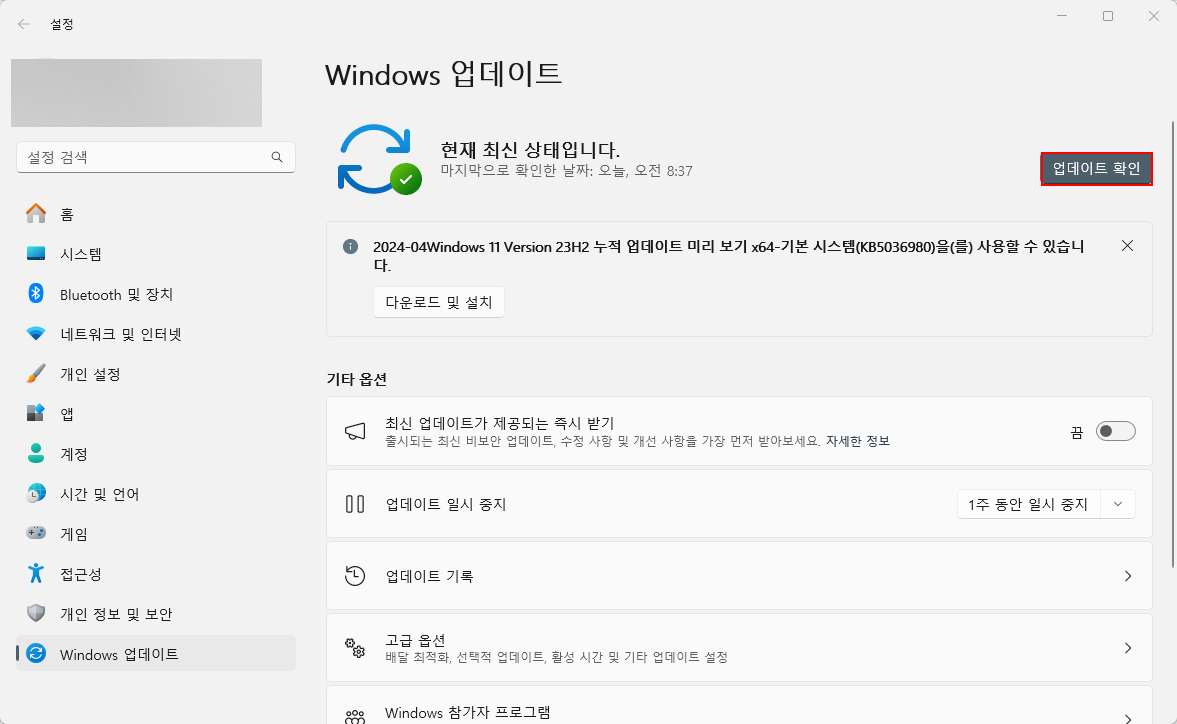Click the Windows 업데이트 sync icon in sidebar
Screen dimensions: 1177x724
36,653
